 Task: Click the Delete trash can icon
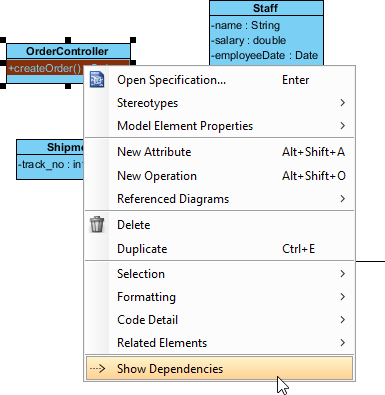coord(97,224)
